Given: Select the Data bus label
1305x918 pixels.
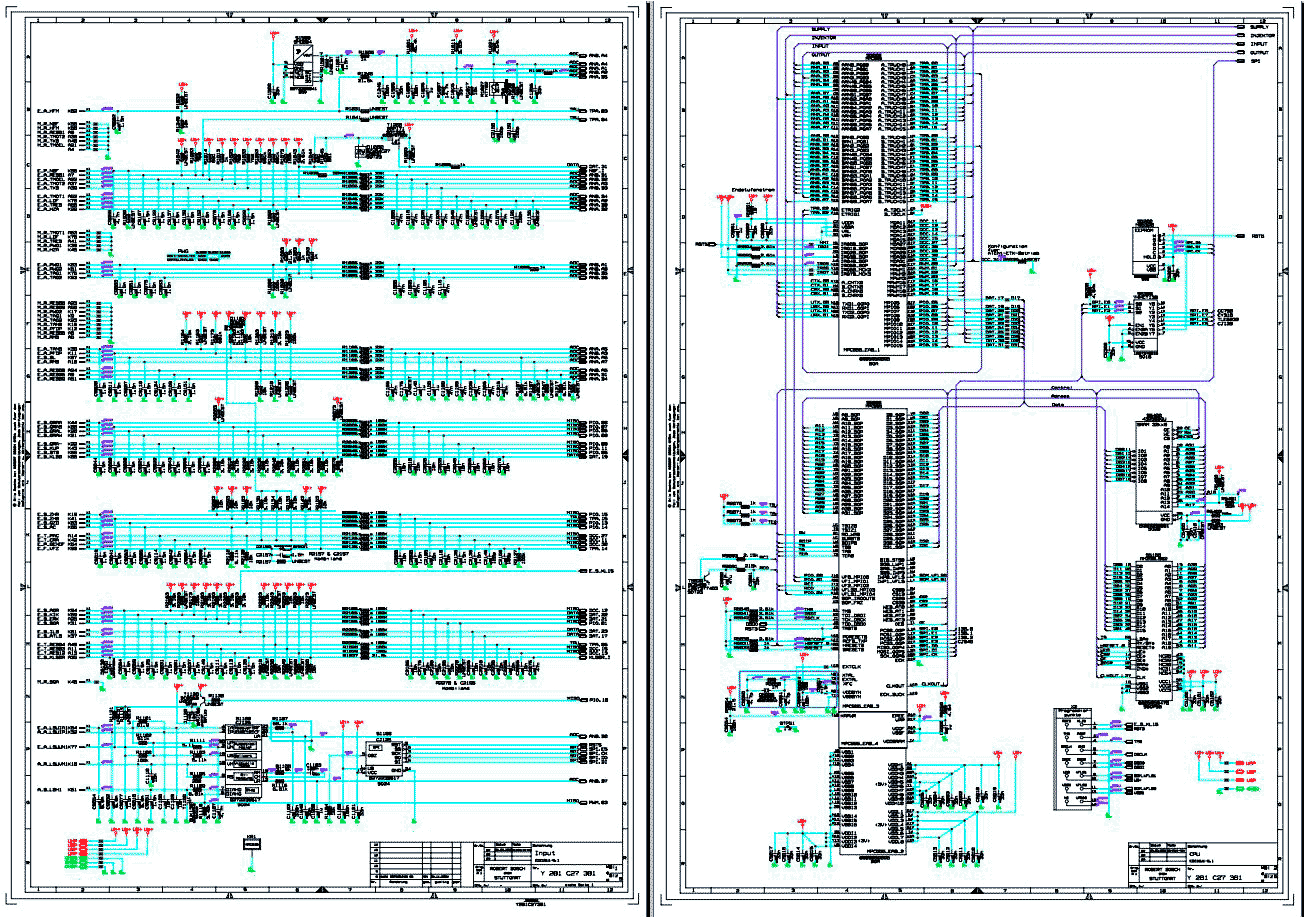Looking at the screenshot, I should [x=1060, y=404].
